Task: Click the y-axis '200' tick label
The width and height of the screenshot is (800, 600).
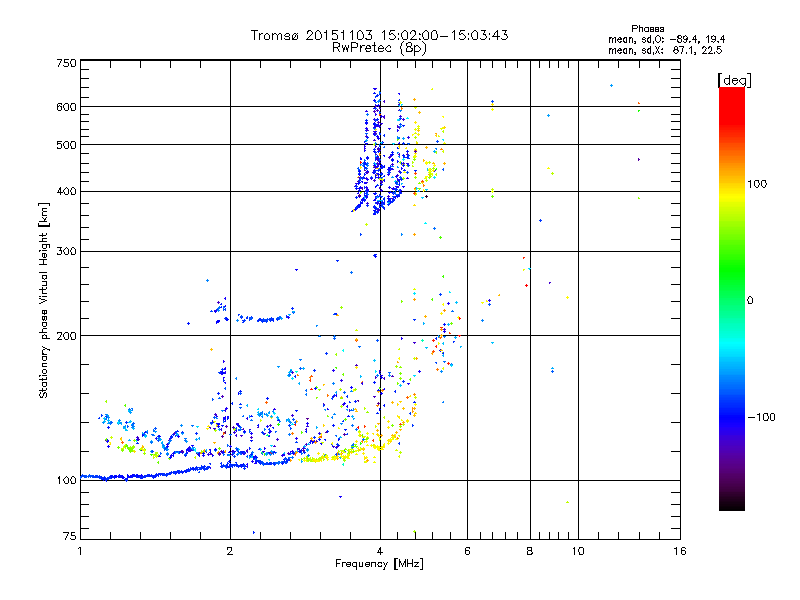Action: (66, 336)
